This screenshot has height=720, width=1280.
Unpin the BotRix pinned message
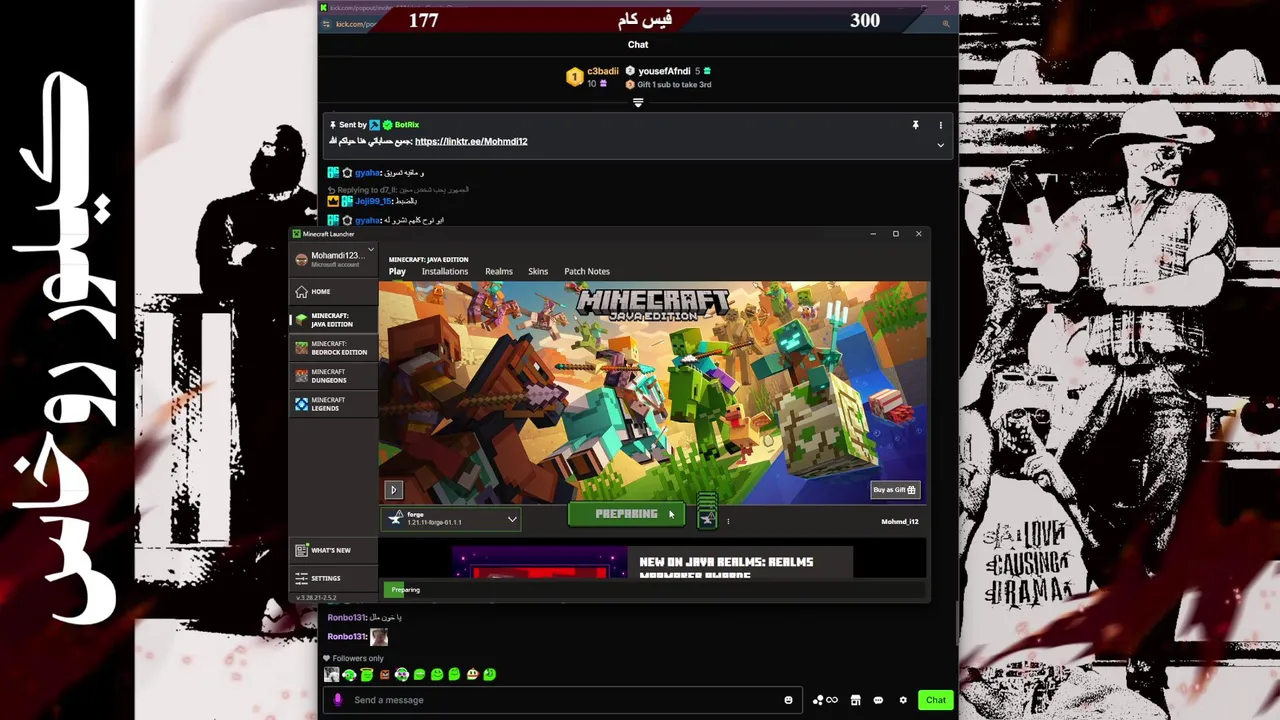point(915,125)
